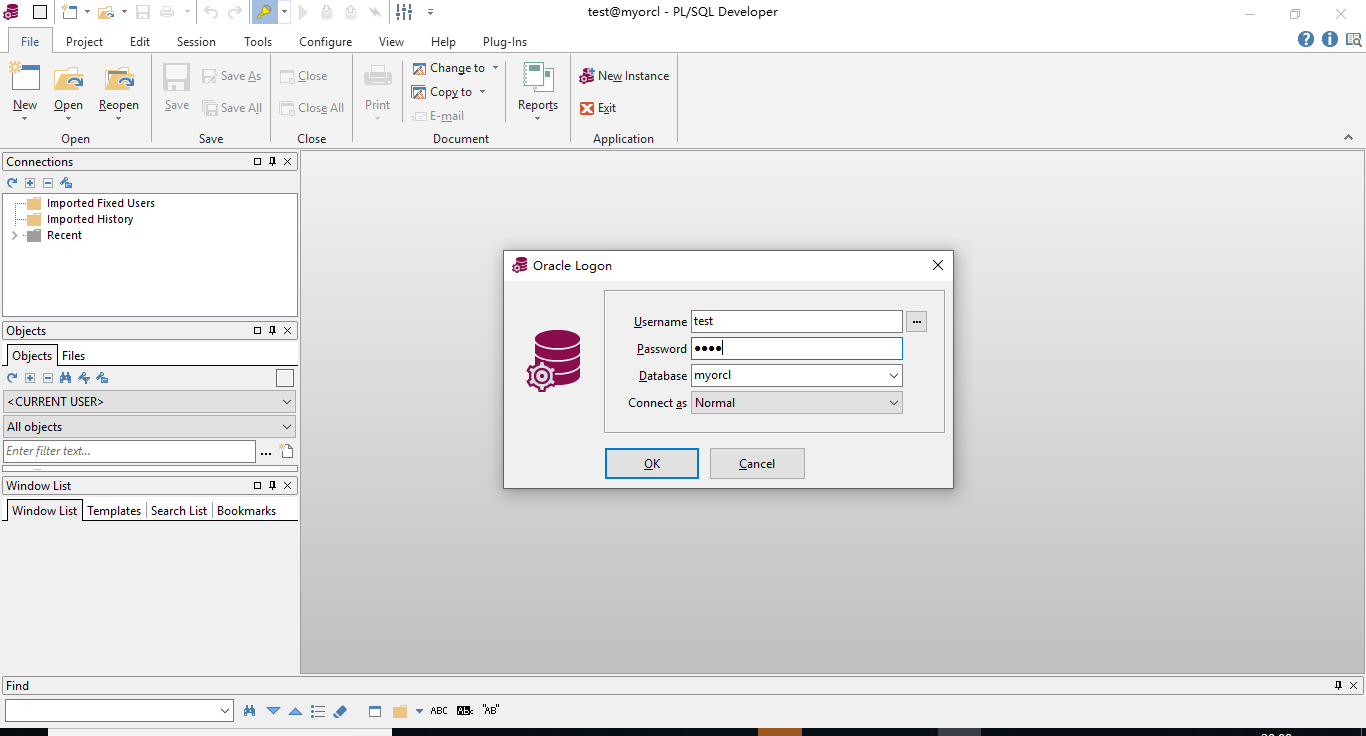
Task: Click the binoculars find icon in Objects toolbar
Action: pos(66,378)
